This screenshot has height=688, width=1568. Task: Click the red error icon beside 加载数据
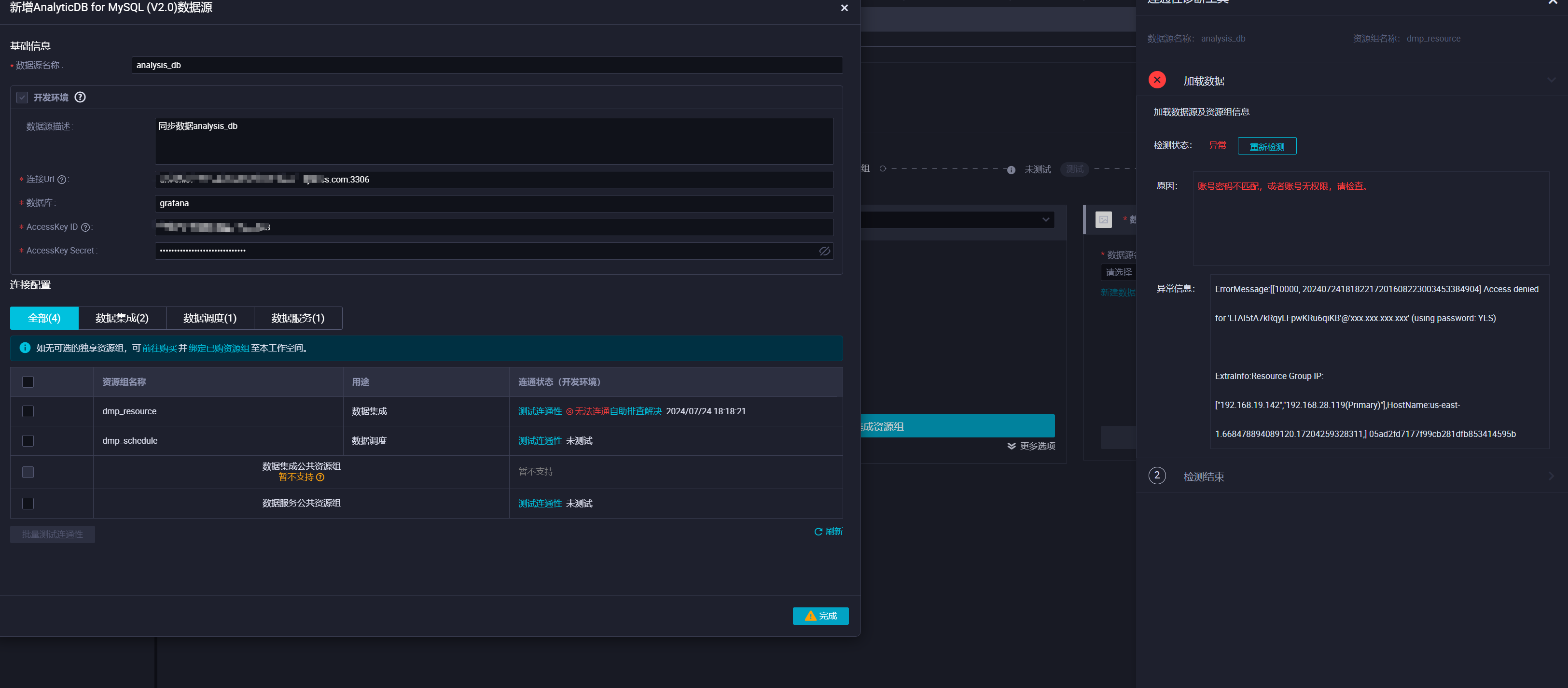[1156, 80]
